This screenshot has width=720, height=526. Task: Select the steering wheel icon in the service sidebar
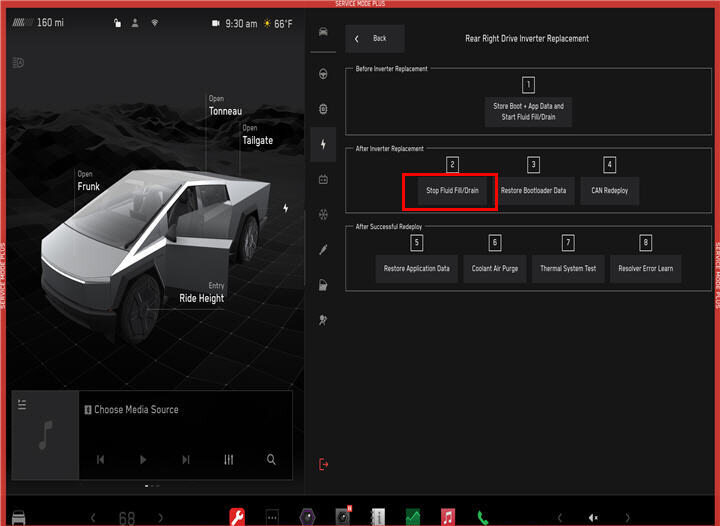point(323,74)
